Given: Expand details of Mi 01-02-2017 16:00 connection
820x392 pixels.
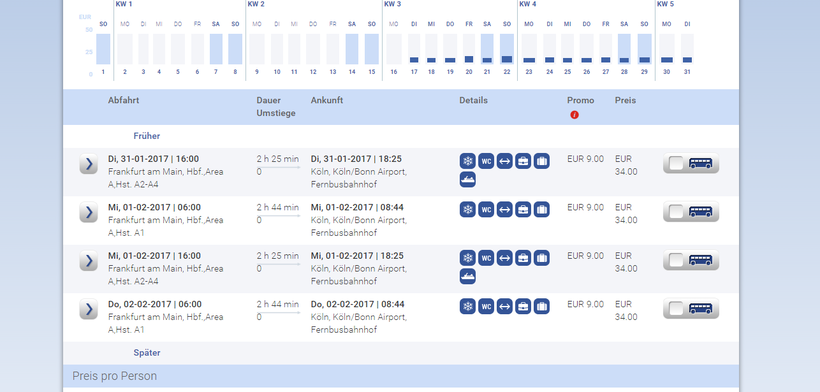Looking at the screenshot, I should pos(89,261).
